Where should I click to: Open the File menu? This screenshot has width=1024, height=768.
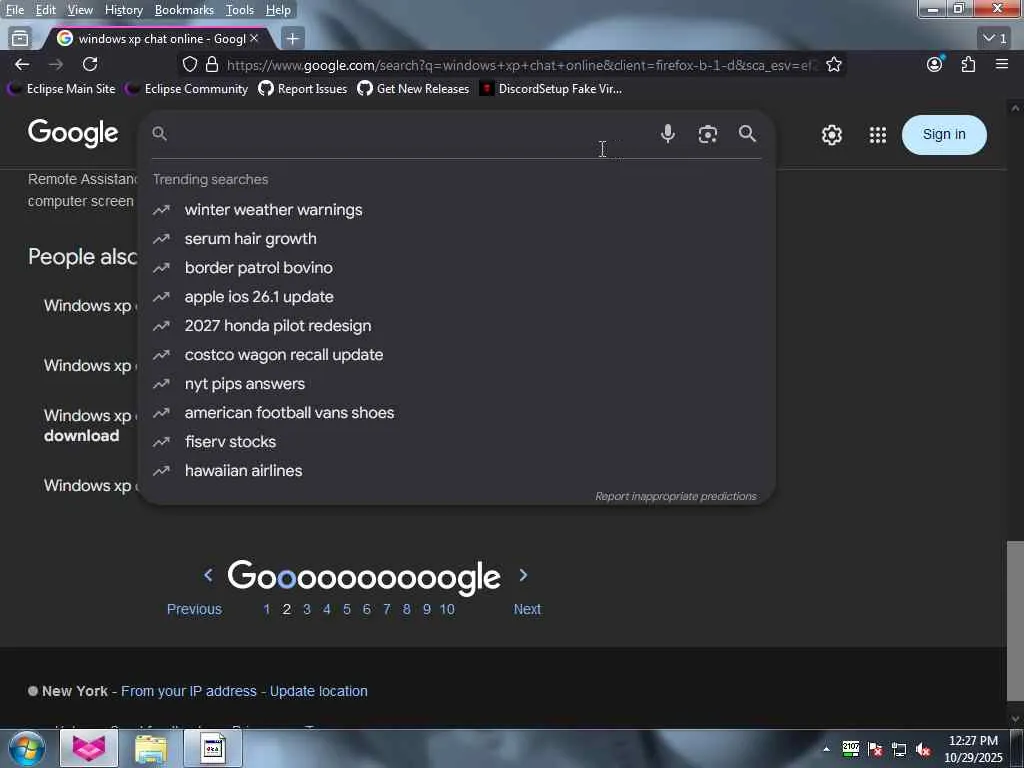(15, 10)
